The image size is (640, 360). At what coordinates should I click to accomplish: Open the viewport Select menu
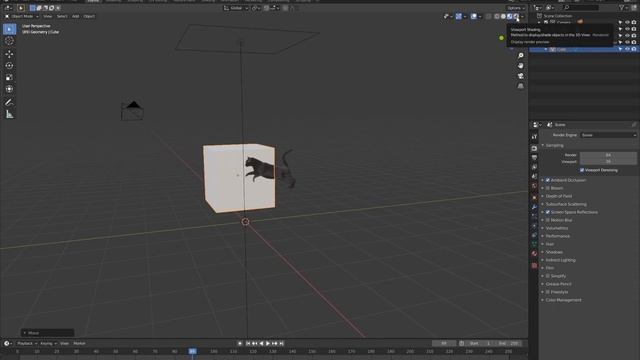[x=62, y=16]
